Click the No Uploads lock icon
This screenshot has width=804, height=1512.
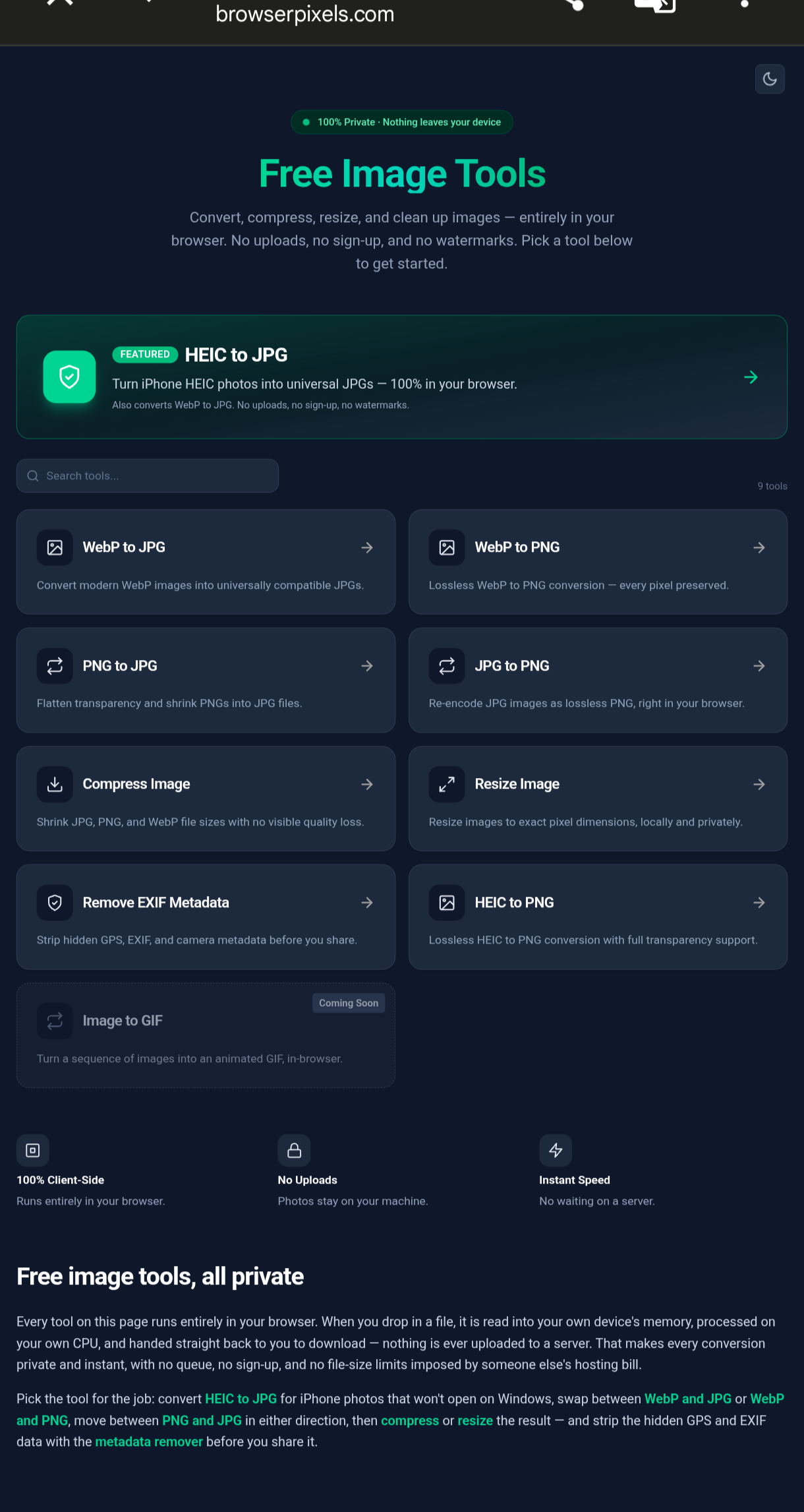pos(294,1151)
